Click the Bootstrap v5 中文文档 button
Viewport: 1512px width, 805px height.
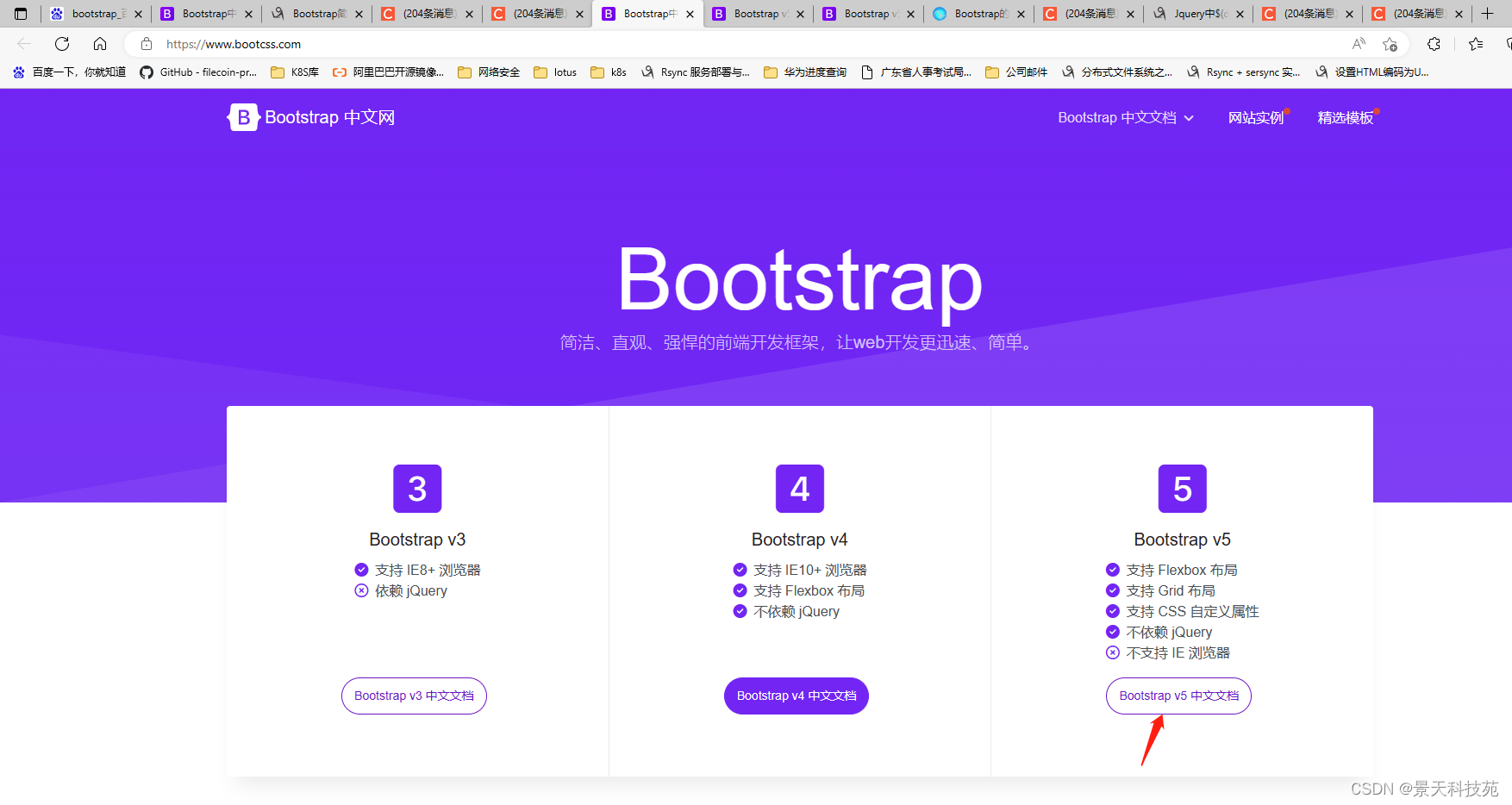coord(1178,696)
